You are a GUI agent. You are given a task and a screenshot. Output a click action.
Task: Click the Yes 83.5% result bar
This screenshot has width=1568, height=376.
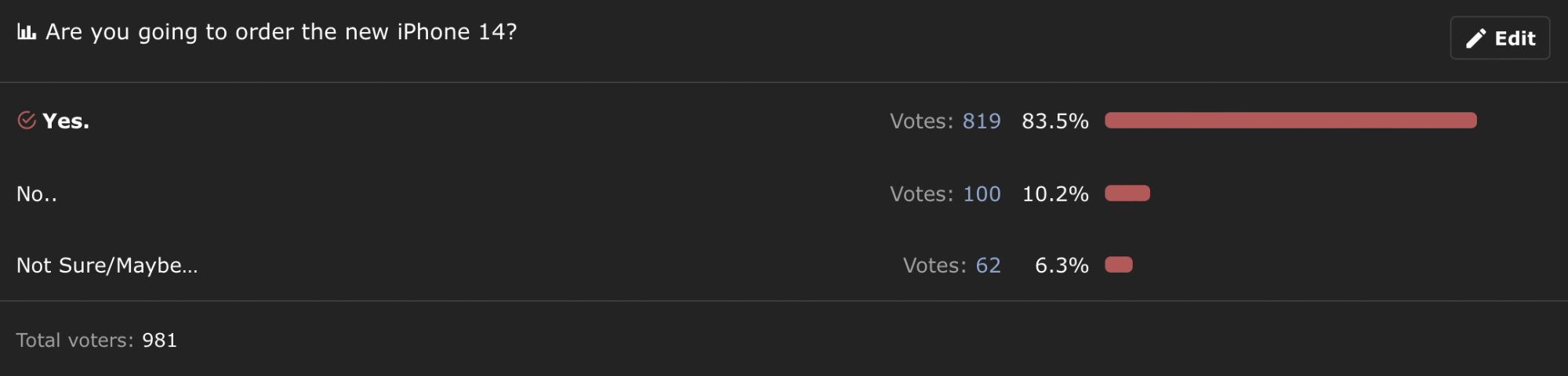[x=1290, y=121]
